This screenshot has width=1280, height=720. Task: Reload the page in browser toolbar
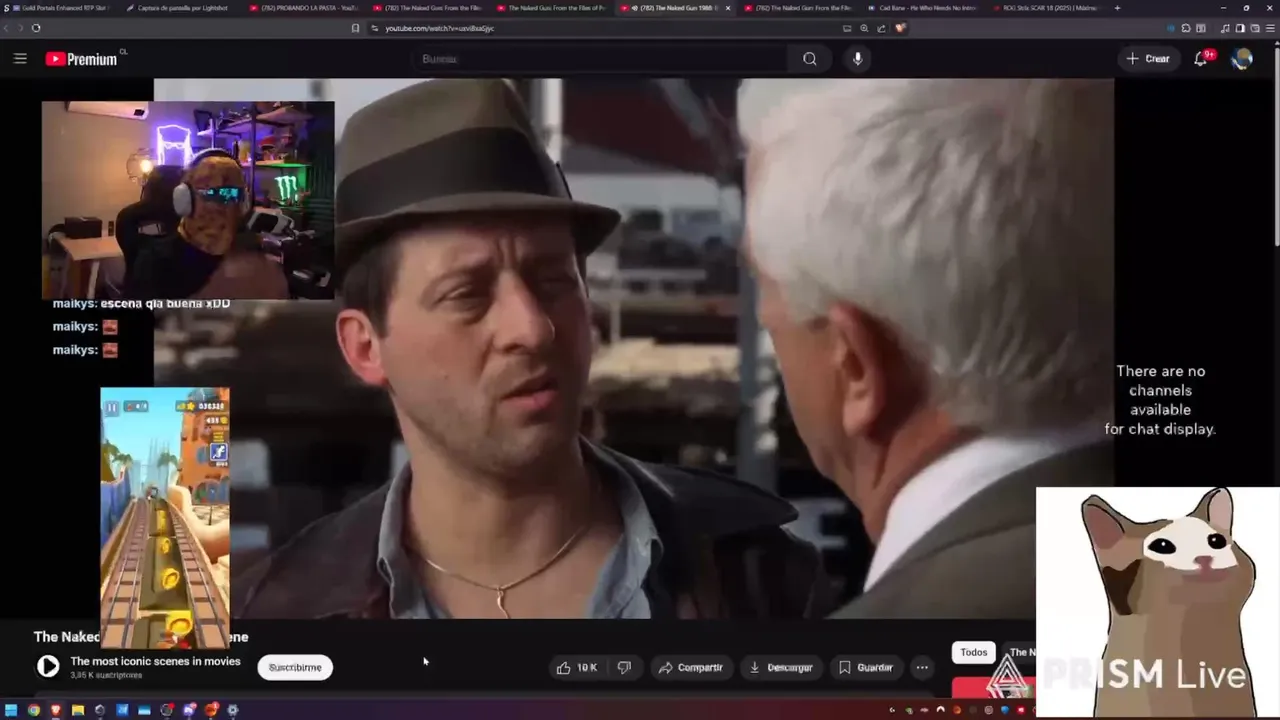tap(36, 28)
